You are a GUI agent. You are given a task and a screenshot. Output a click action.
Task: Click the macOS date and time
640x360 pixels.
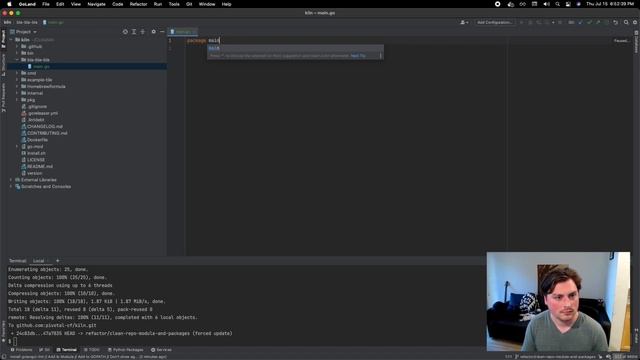pos(610,4)
